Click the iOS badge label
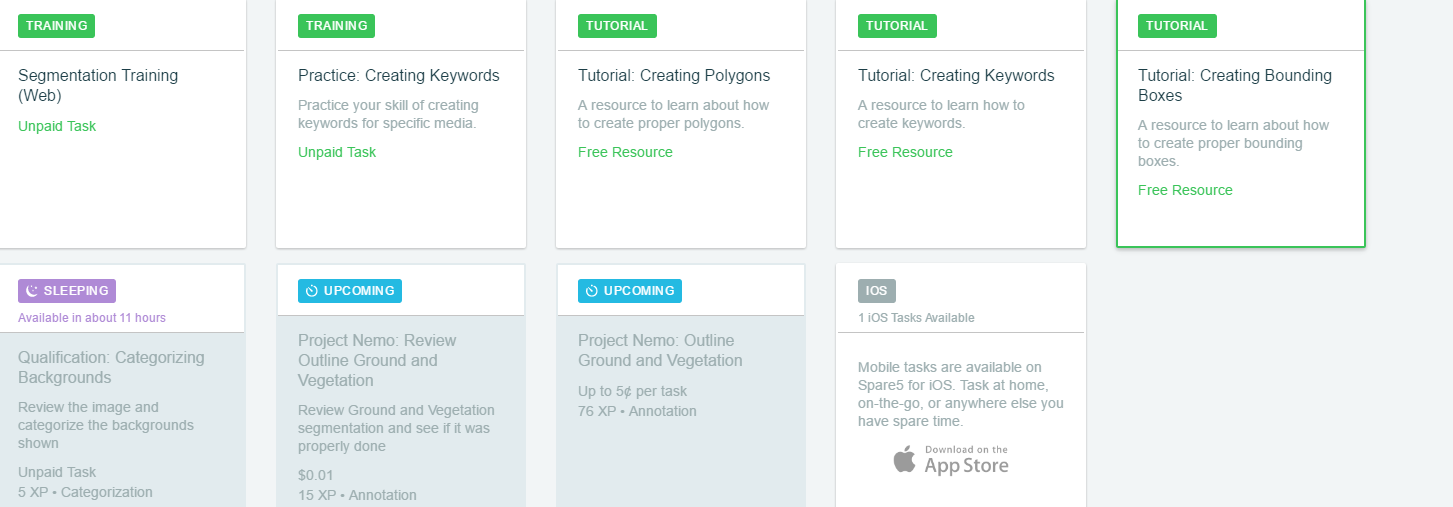Viewport: 1453px width, 507px height. point(876,291)
